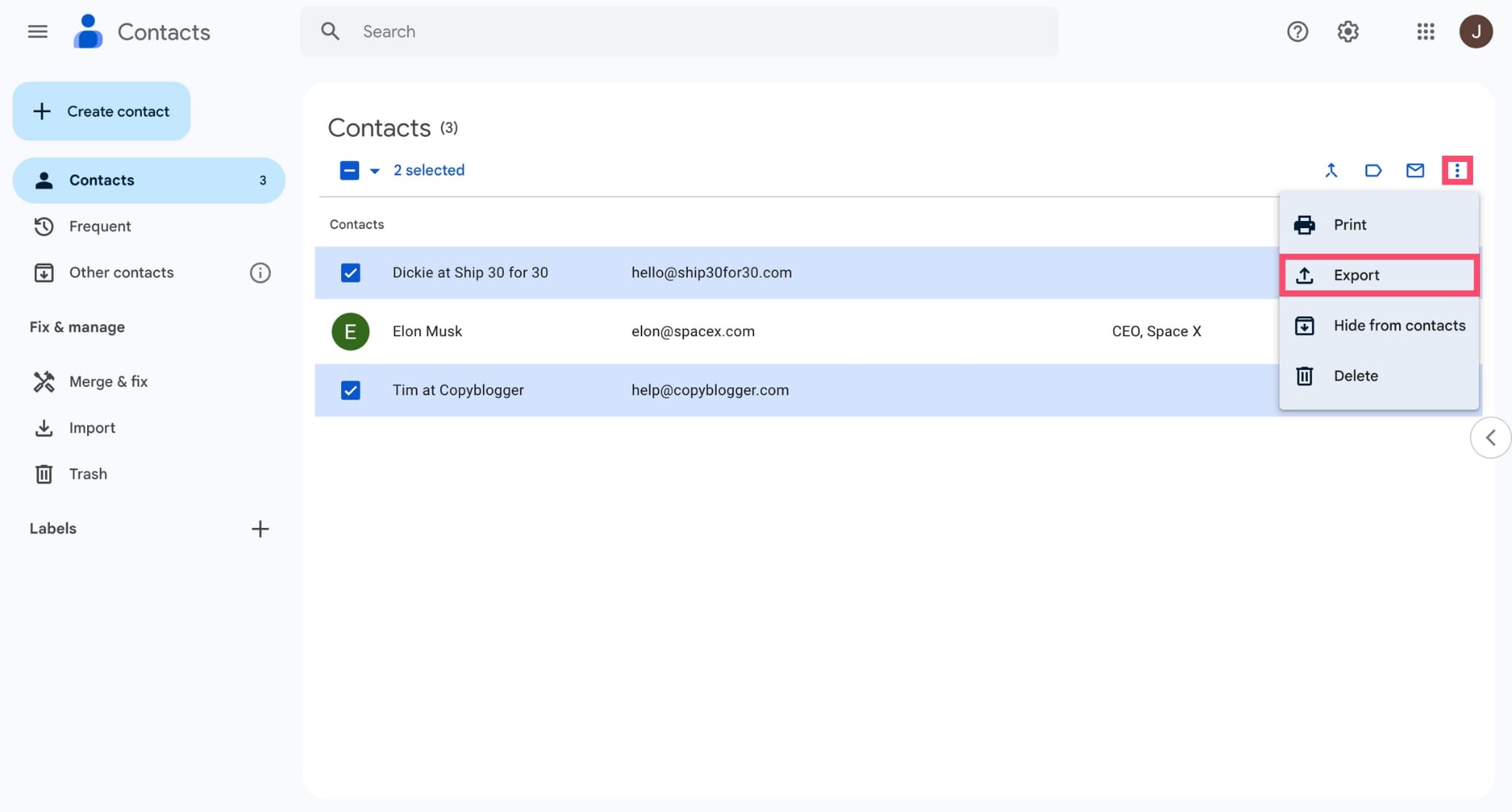Click the Create contact button
Image resolution: width=1512 pixels, height=812 pixels.
coord(101,111)
